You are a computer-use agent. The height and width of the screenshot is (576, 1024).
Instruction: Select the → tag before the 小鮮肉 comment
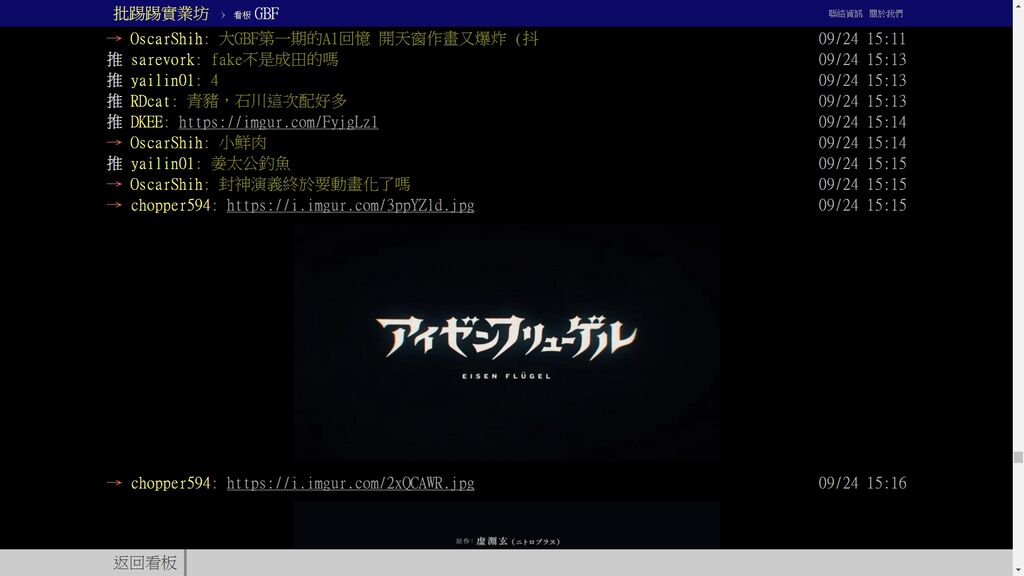click(114, 143)
